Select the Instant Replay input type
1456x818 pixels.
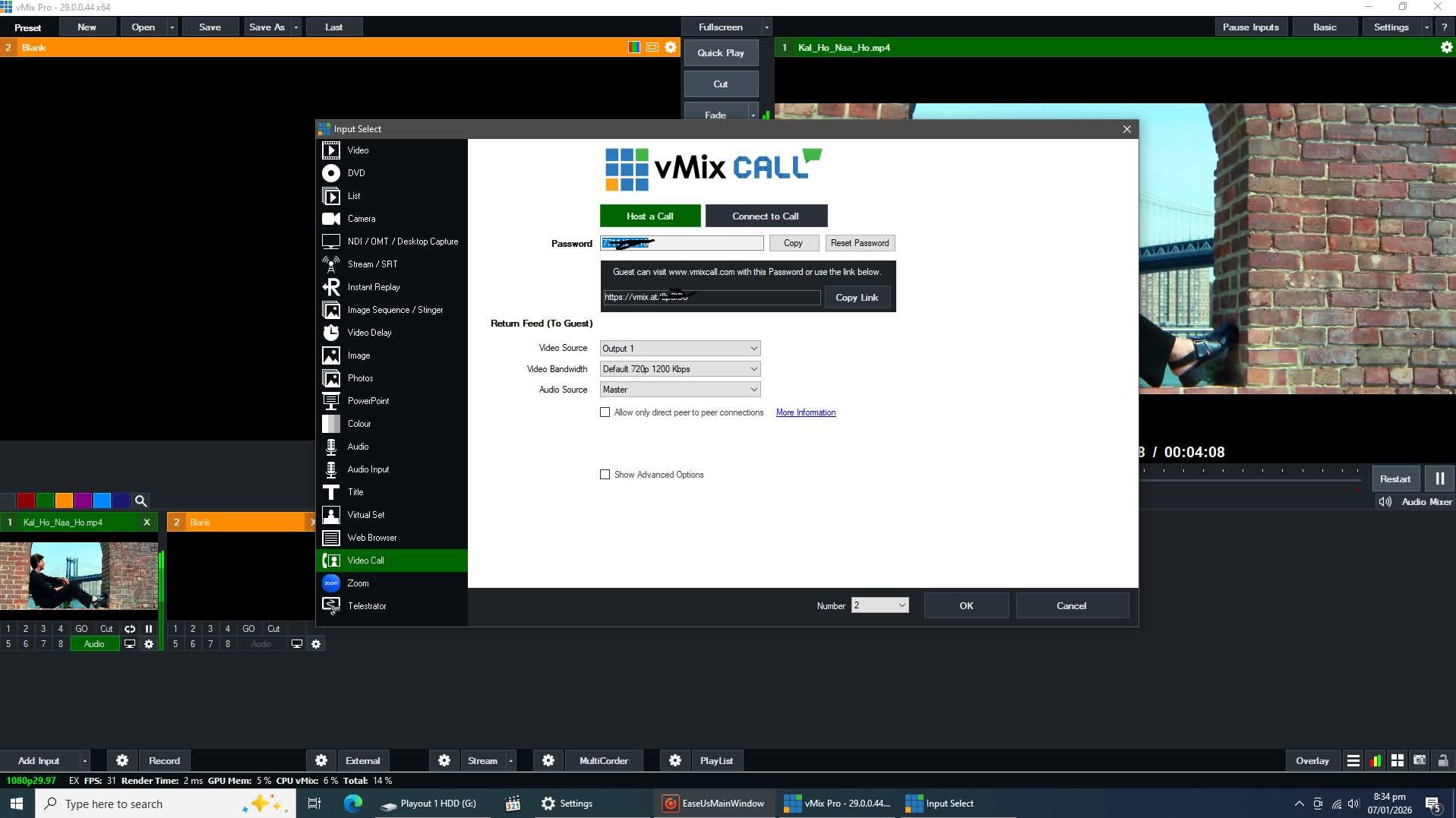391,287
